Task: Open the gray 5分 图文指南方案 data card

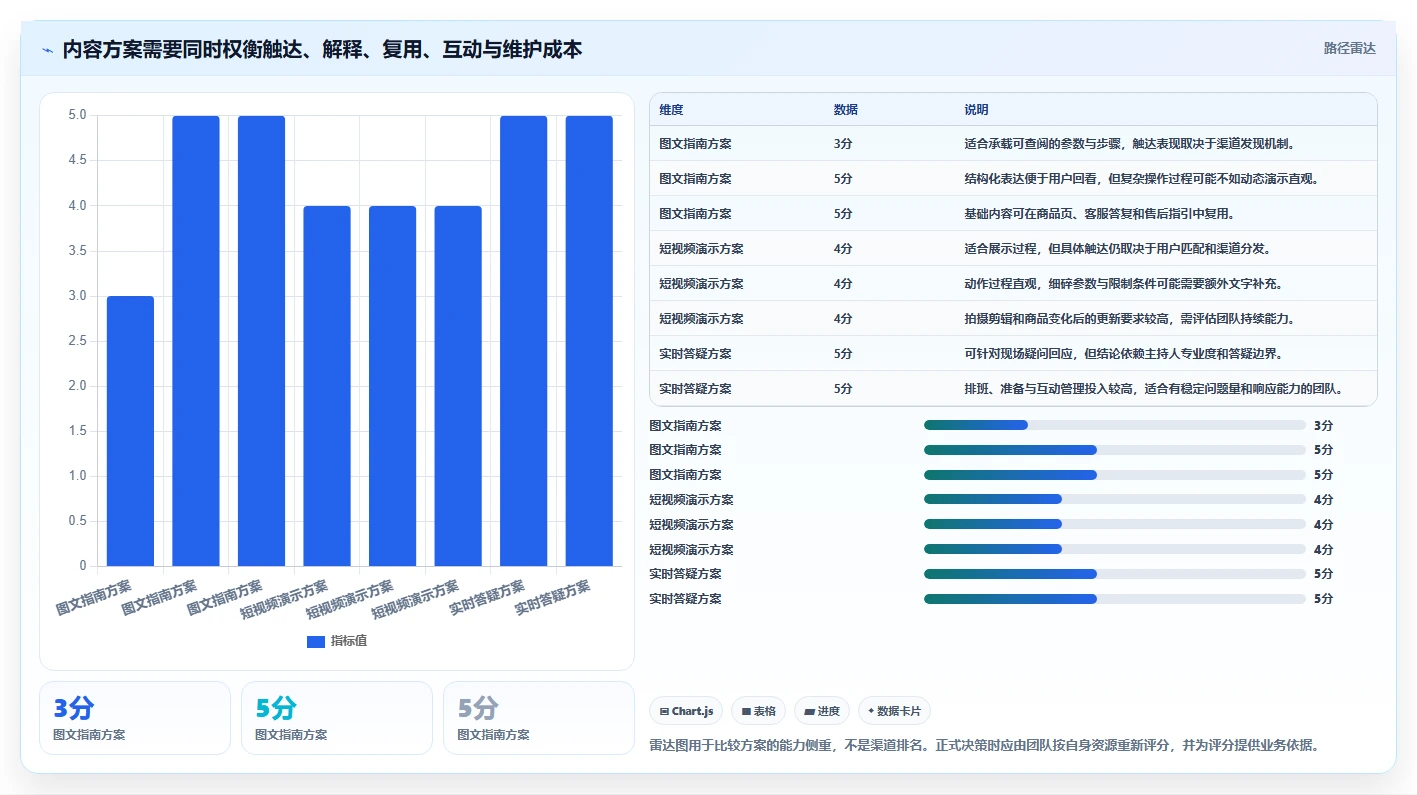Action: [539, 718]
